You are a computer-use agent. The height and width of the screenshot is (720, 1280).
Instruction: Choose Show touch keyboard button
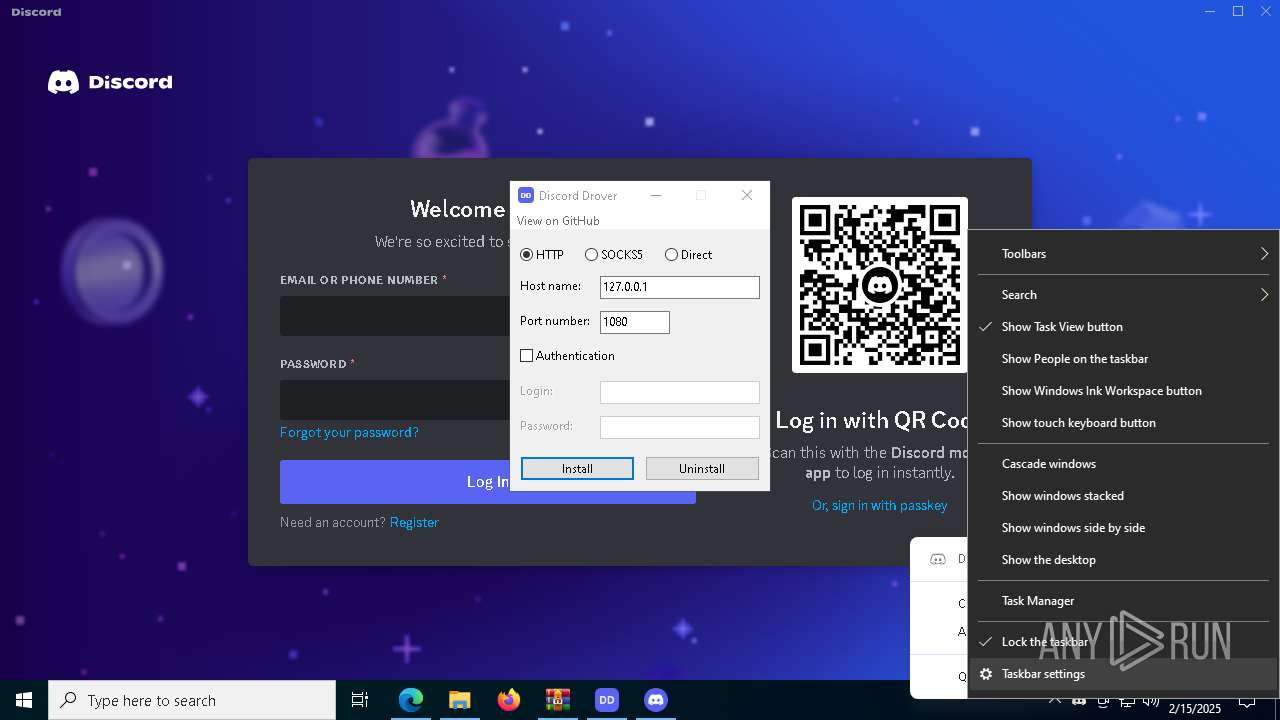pyautogui.click(x=1123, y=423)
